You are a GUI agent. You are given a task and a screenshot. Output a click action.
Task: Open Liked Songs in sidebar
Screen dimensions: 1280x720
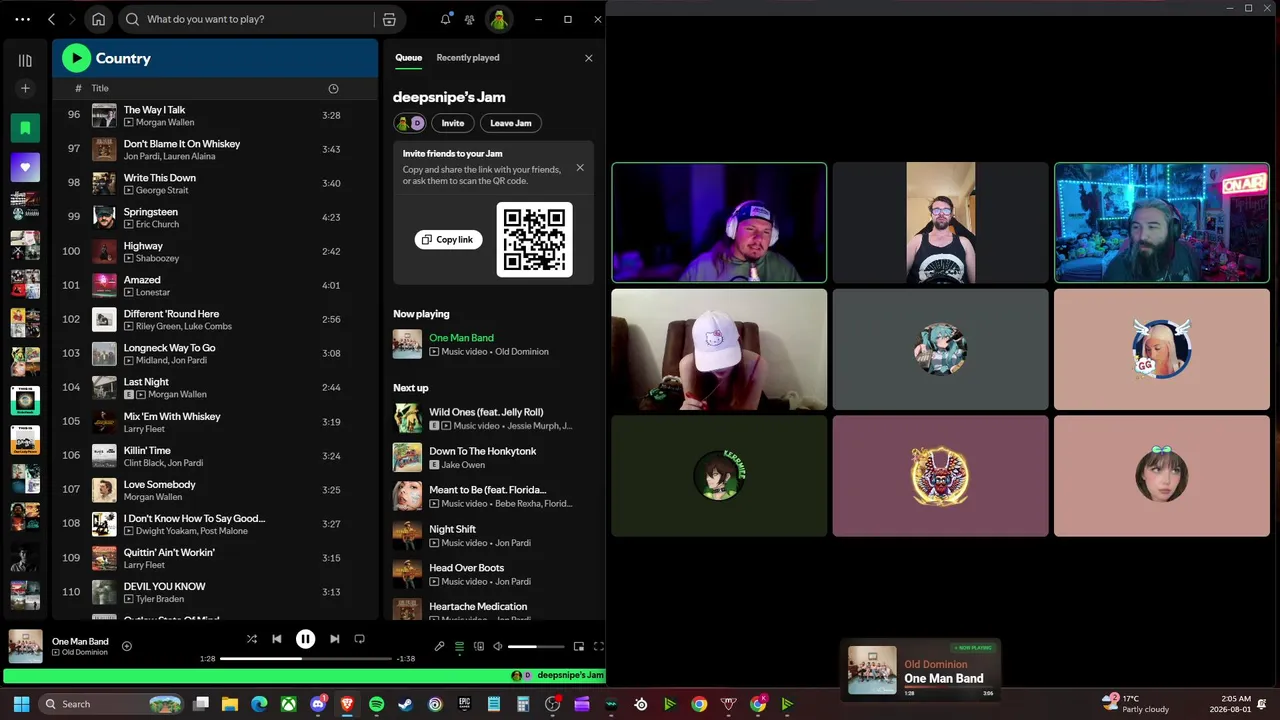coord(25,167)
